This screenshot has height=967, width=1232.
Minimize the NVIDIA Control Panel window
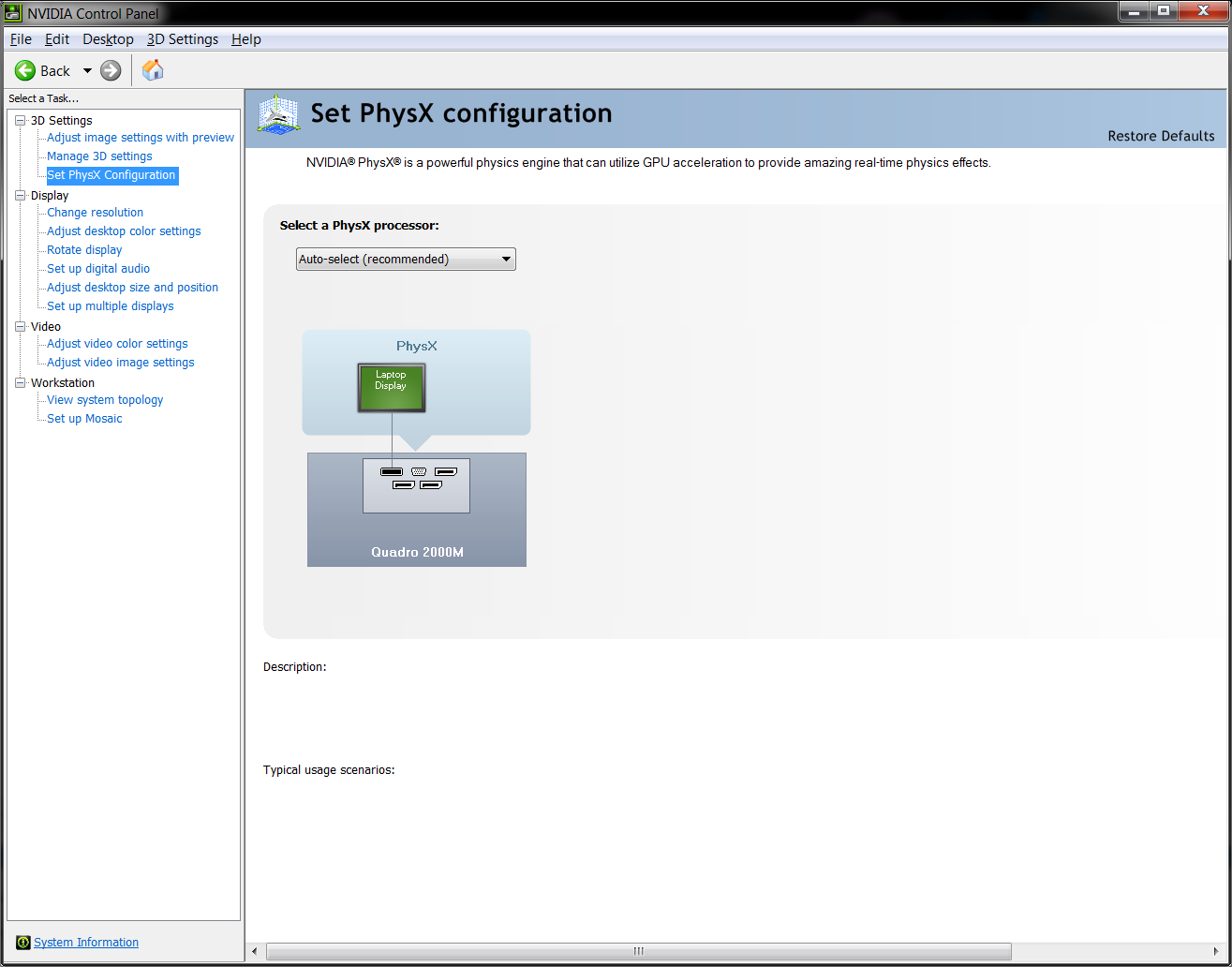pyautogui.click(x=1133, y=11)
